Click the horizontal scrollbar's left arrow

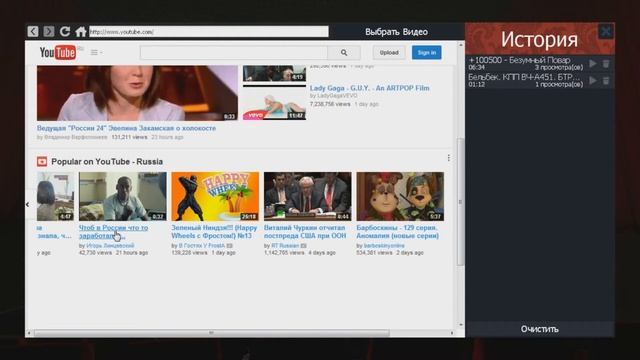(29, 333)
